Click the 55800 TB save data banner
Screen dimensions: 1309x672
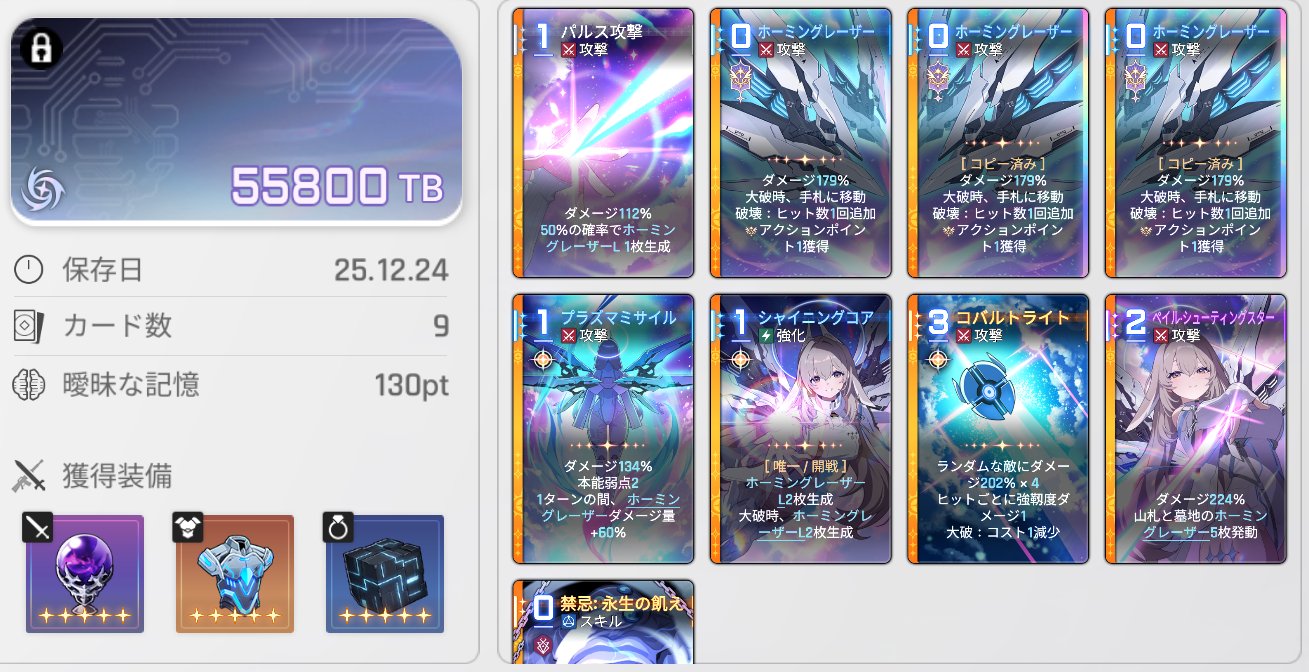tap(237, 120)
